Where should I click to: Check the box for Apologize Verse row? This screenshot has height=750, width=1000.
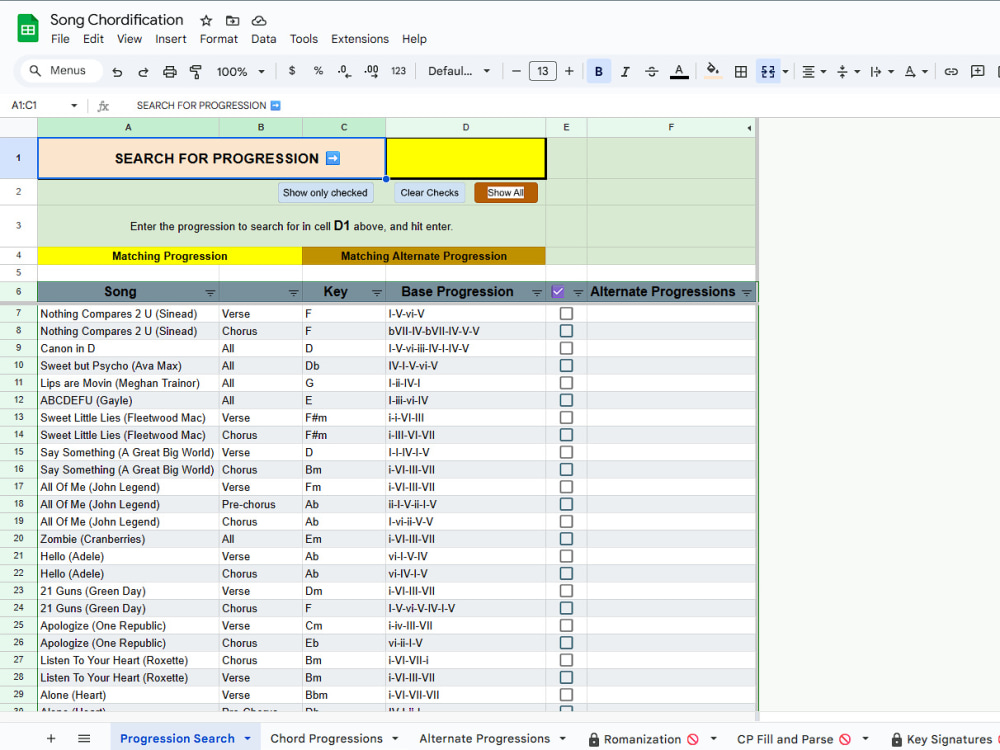click(x=566, y=626)
